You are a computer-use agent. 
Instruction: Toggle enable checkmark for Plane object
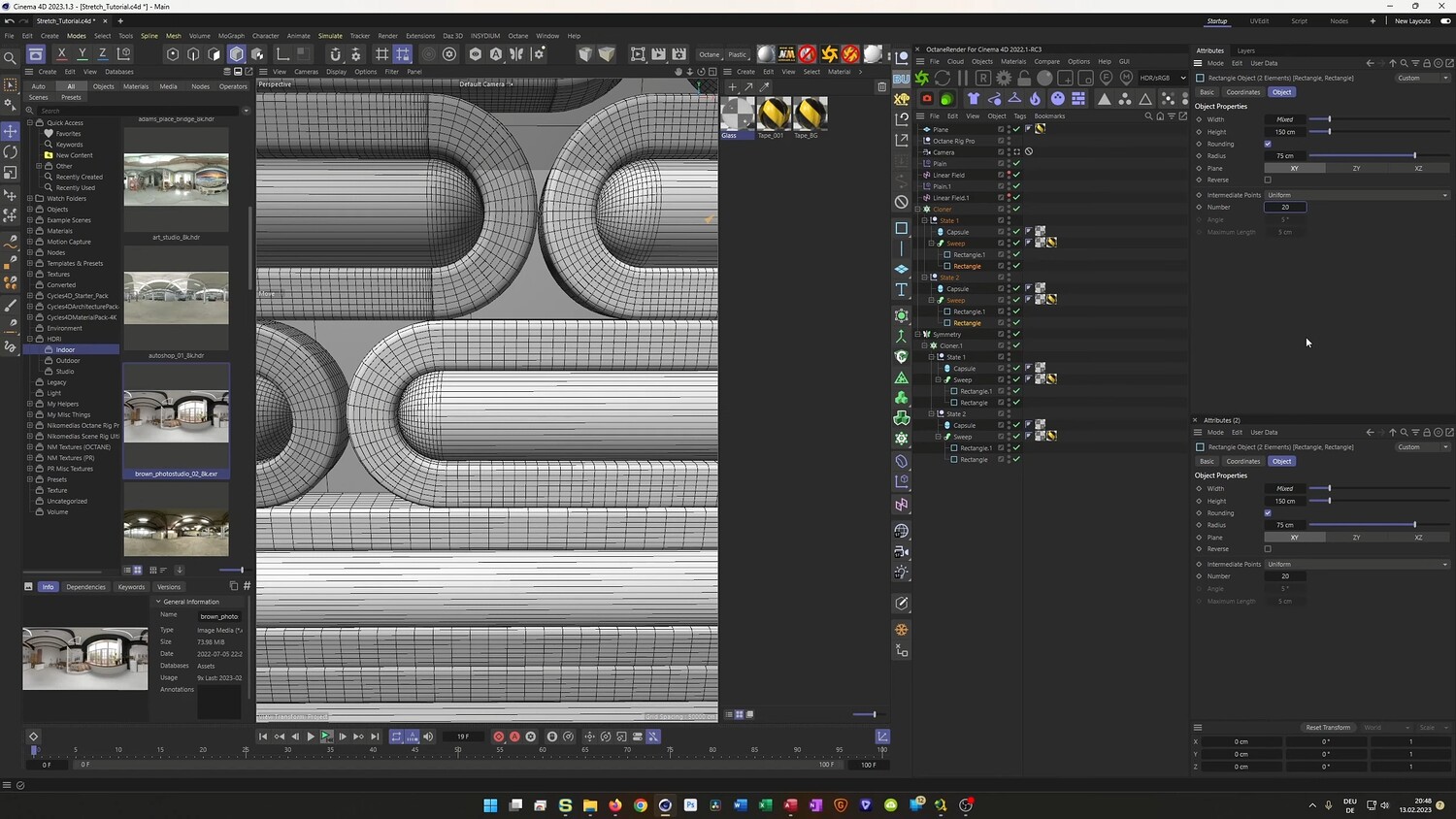click(1016, 129)
